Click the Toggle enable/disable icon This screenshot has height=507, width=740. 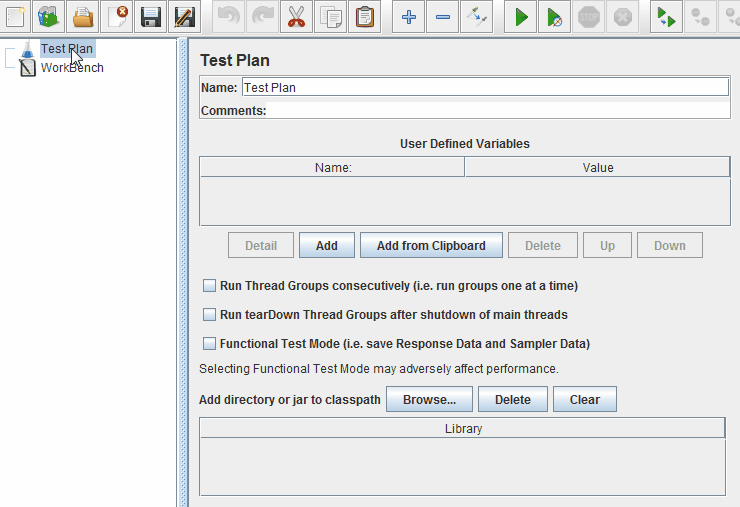[x=477, y=17]
